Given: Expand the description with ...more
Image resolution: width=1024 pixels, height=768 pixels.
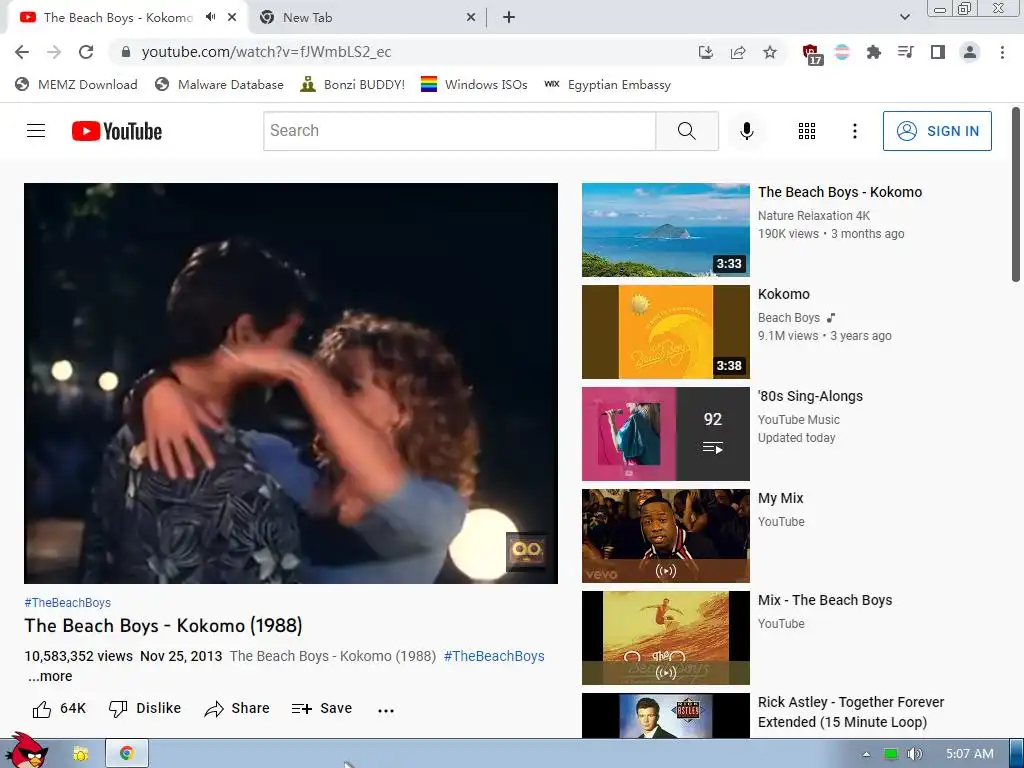Looking at the screenshot, I should pos(50,677).
